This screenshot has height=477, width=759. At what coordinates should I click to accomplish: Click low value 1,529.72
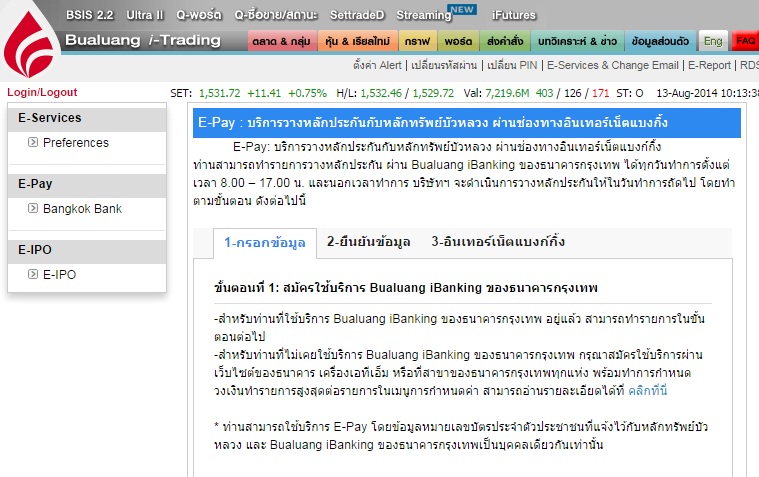(433, 93)
